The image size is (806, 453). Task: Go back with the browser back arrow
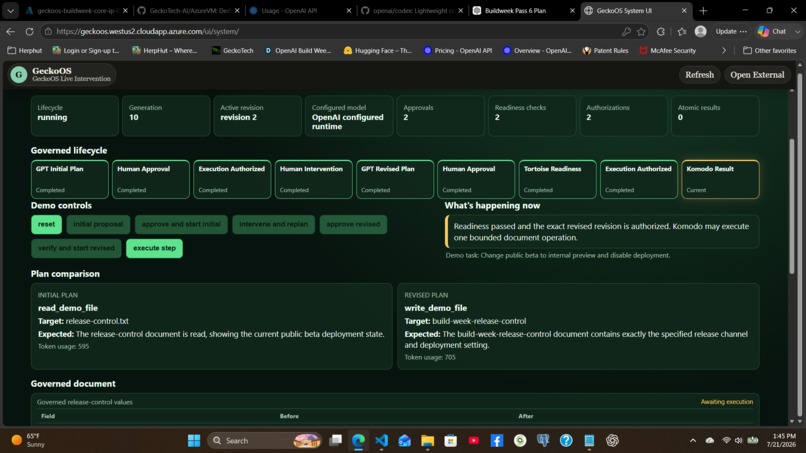pyautogui.click(x=11, y=31)
